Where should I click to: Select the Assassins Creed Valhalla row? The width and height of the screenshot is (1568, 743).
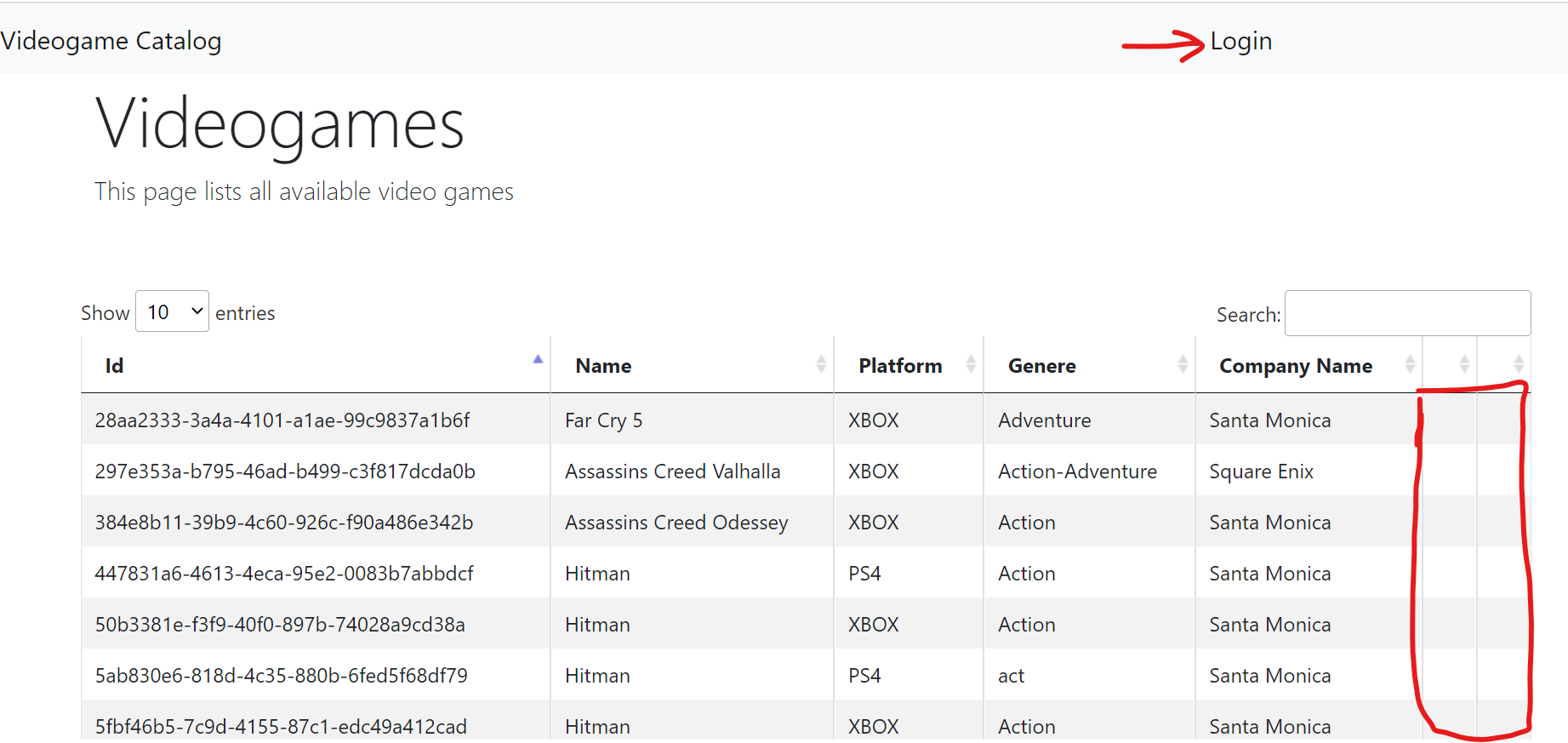click(672, 472)
